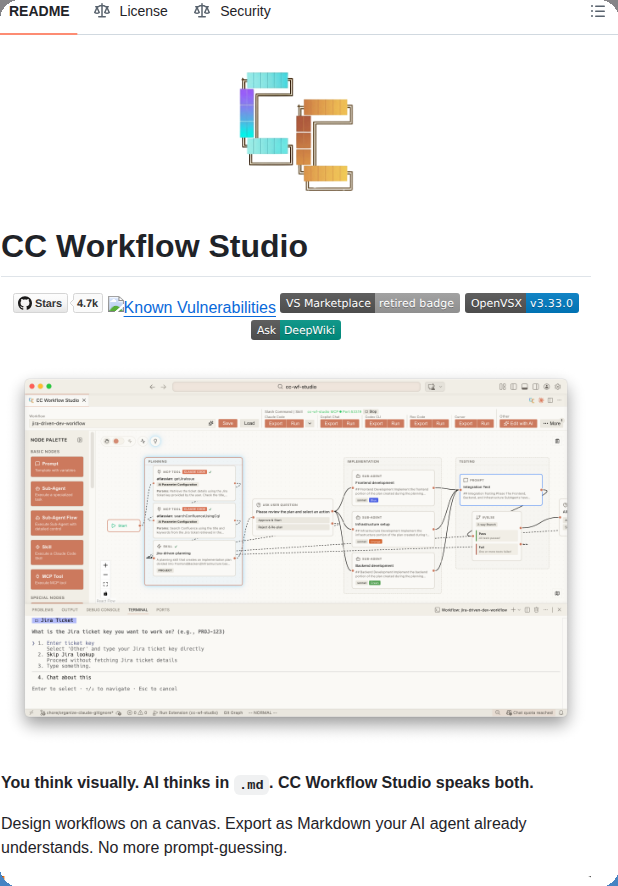Click the 'Design workflows on a canvas' paragraph

point(264,835)
